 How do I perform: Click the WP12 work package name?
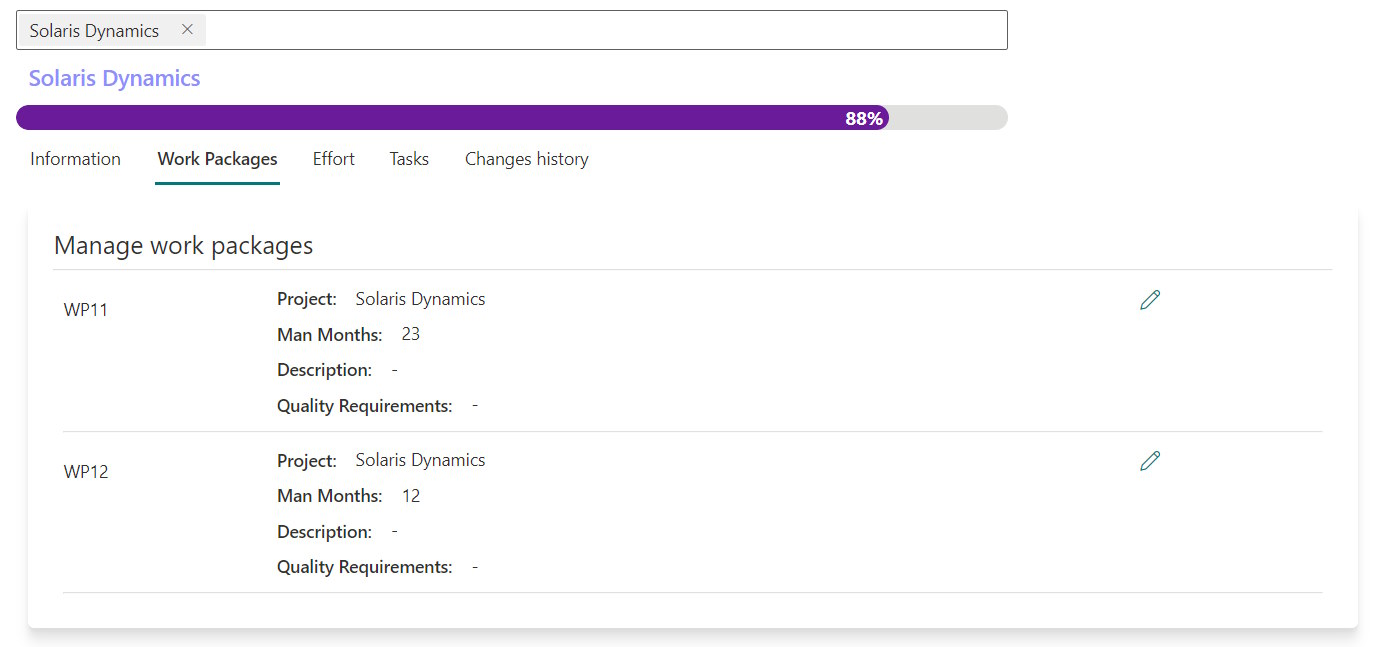coord(86,472)
